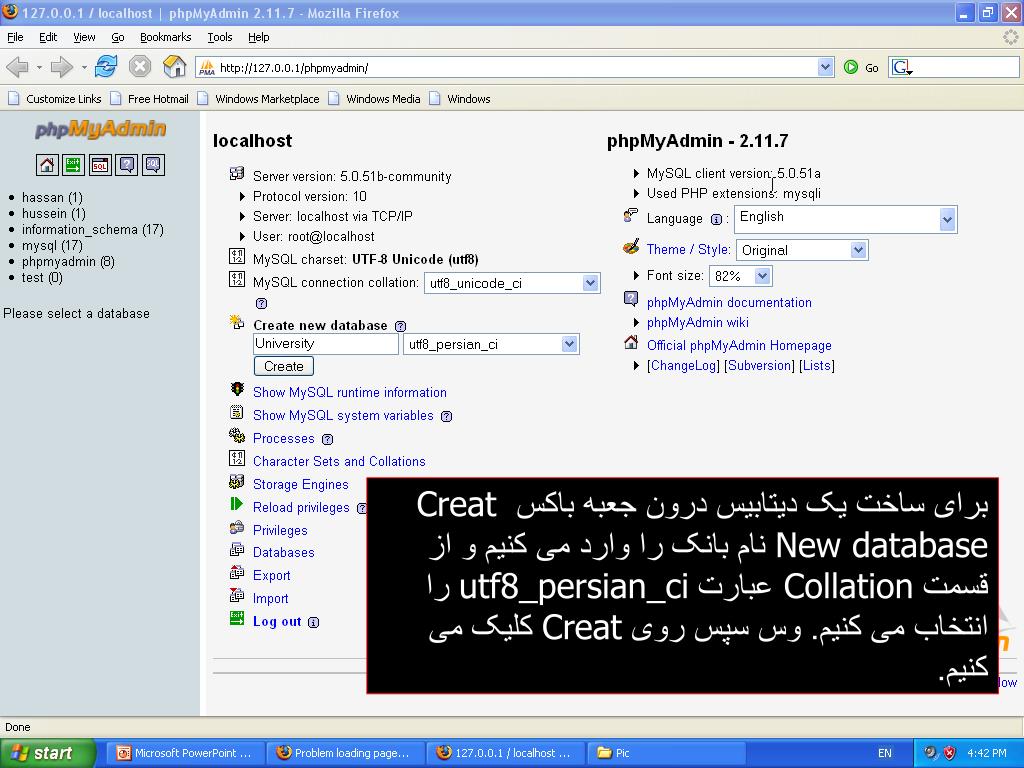
Task: Click the Firefox Home icon
Action: [174, 67]
